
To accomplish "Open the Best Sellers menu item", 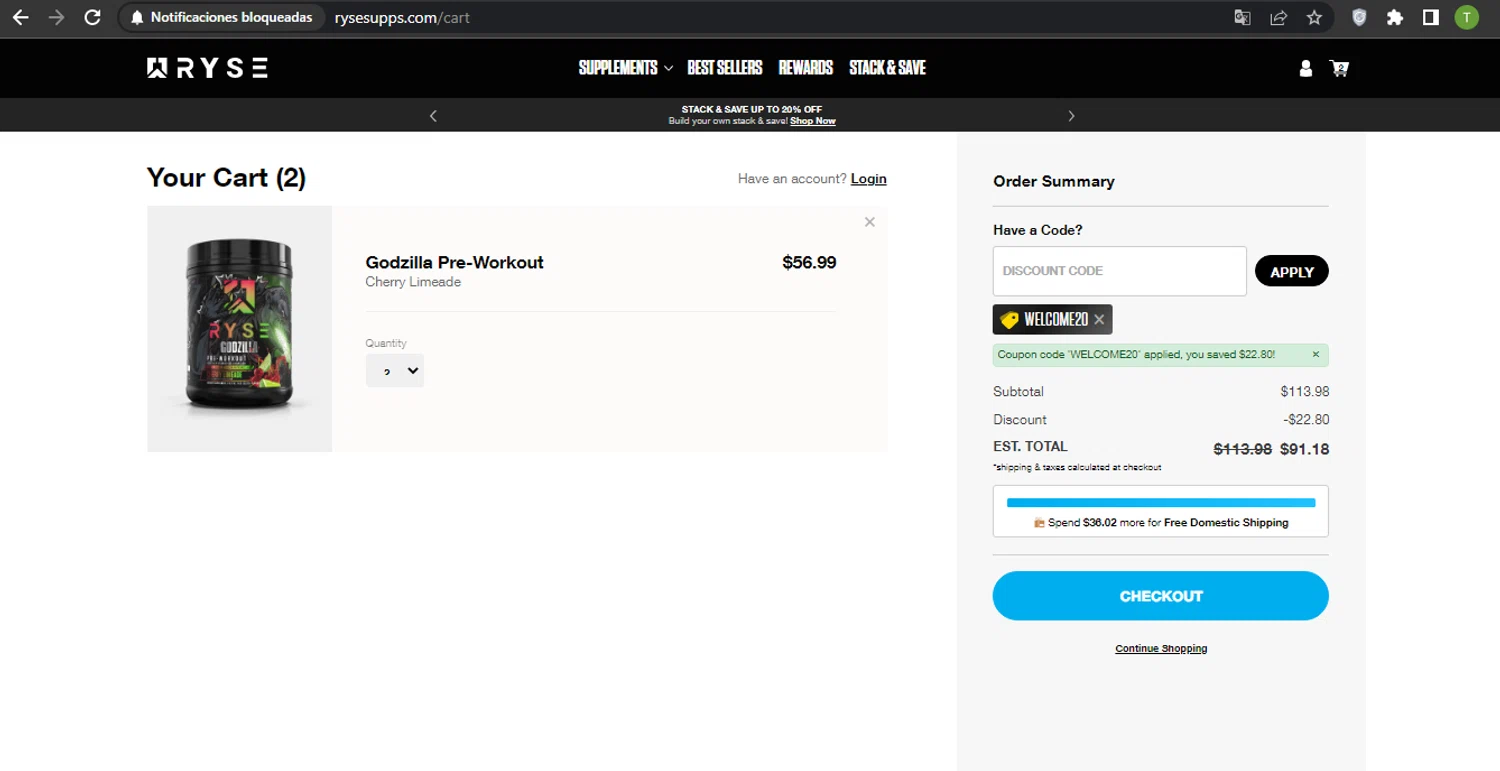I will coord(725,68).
